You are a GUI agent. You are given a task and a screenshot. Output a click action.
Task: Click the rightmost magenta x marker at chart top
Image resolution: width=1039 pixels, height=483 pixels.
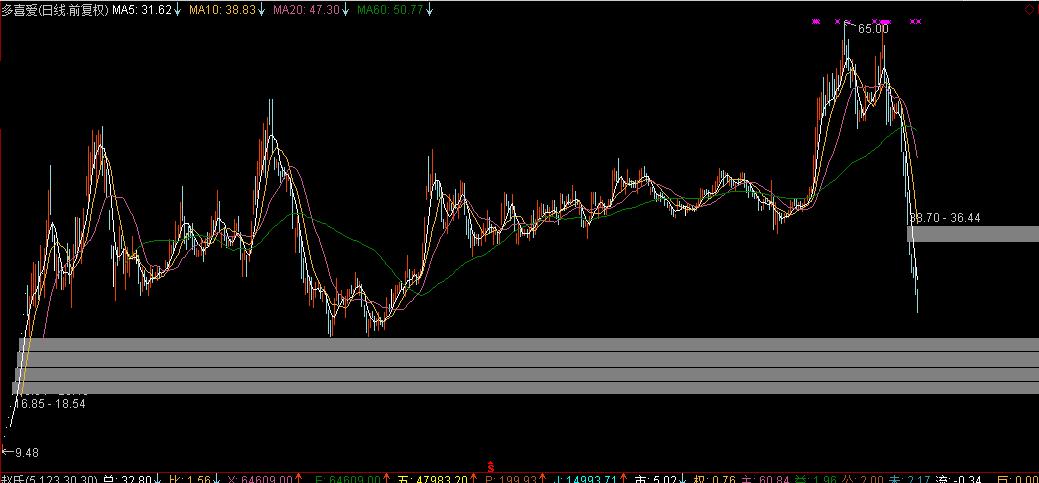(916, 21)
